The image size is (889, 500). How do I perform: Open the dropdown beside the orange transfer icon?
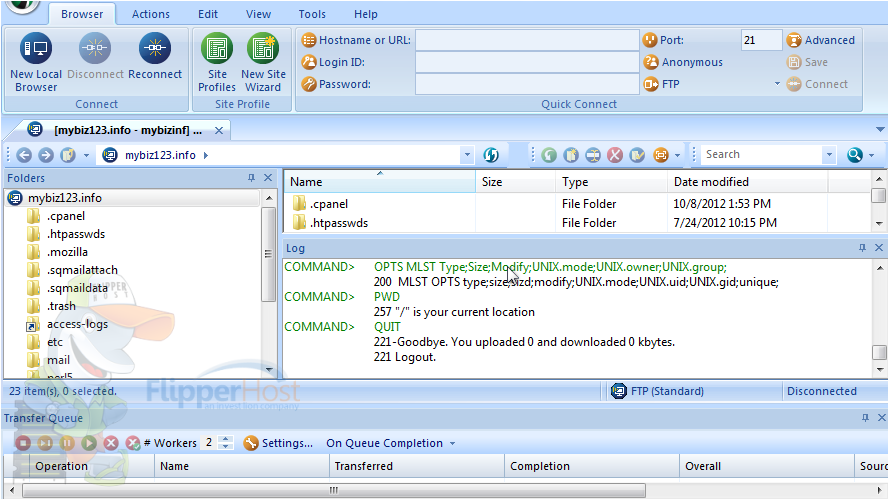point(678,155)
